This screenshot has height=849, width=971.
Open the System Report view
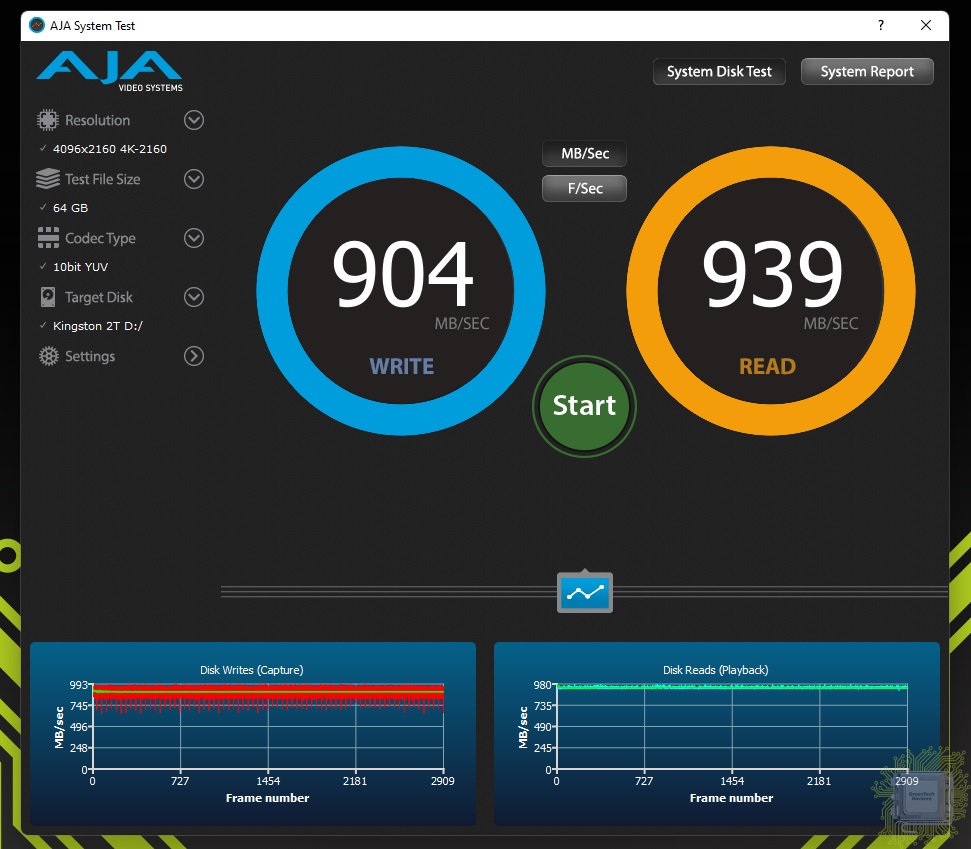pyautogui.click(x=867, y=72)
